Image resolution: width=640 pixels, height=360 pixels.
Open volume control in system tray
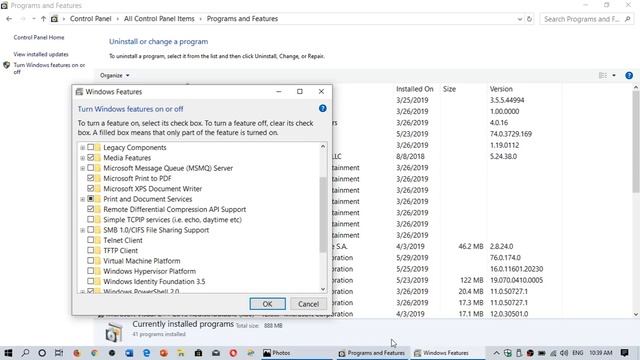click(564, 353)
